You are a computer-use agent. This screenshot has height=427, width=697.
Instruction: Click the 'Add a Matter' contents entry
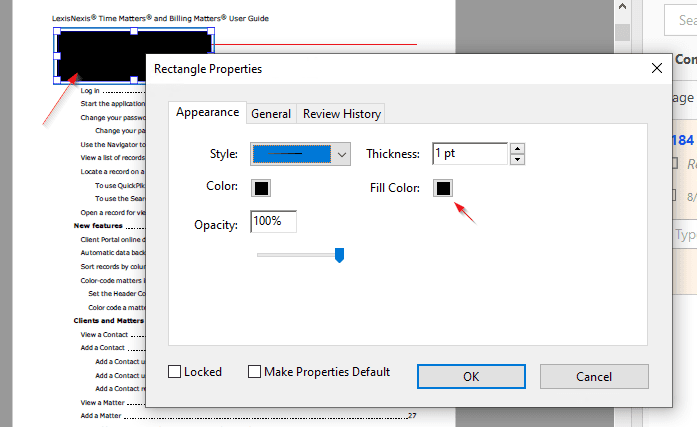click(100, 416)
